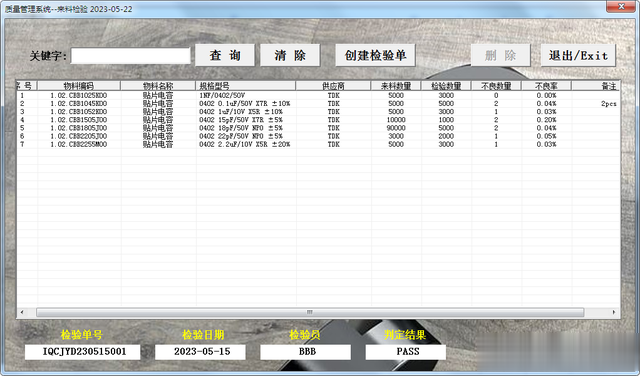Screen dimensions: 640x376
Task: Click the 来料数量 column header
Action: [x=396, y=86]
